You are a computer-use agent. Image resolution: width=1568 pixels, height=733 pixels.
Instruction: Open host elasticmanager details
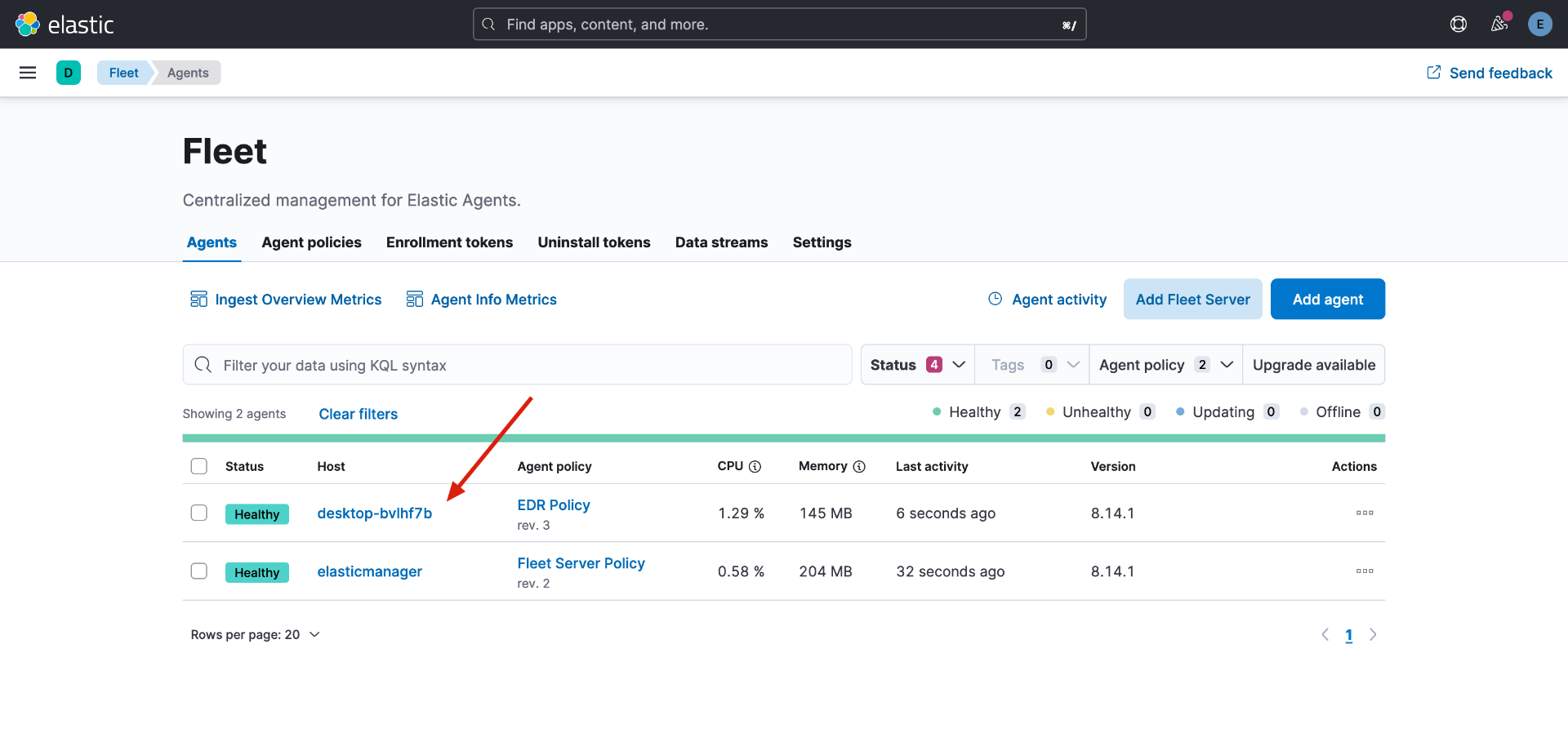tap(369, 571)
